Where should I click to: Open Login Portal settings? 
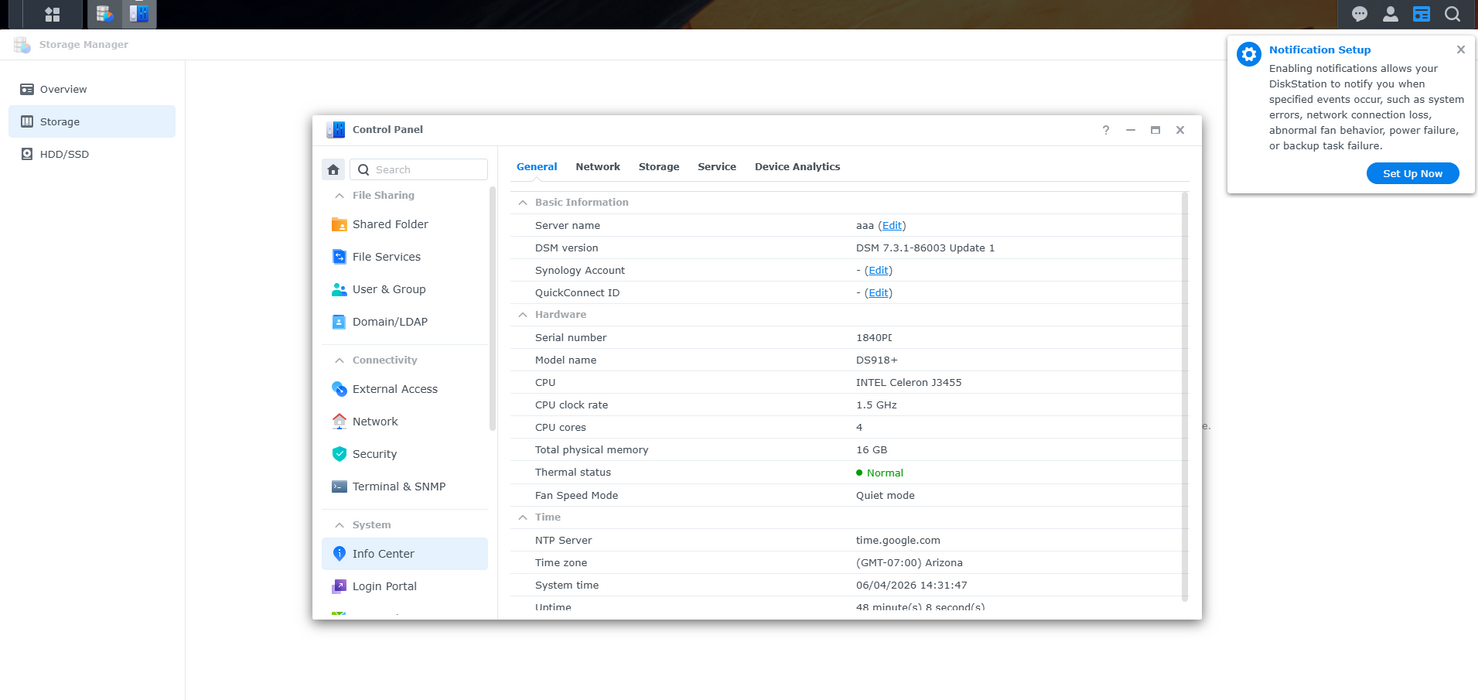click(405, 586)
